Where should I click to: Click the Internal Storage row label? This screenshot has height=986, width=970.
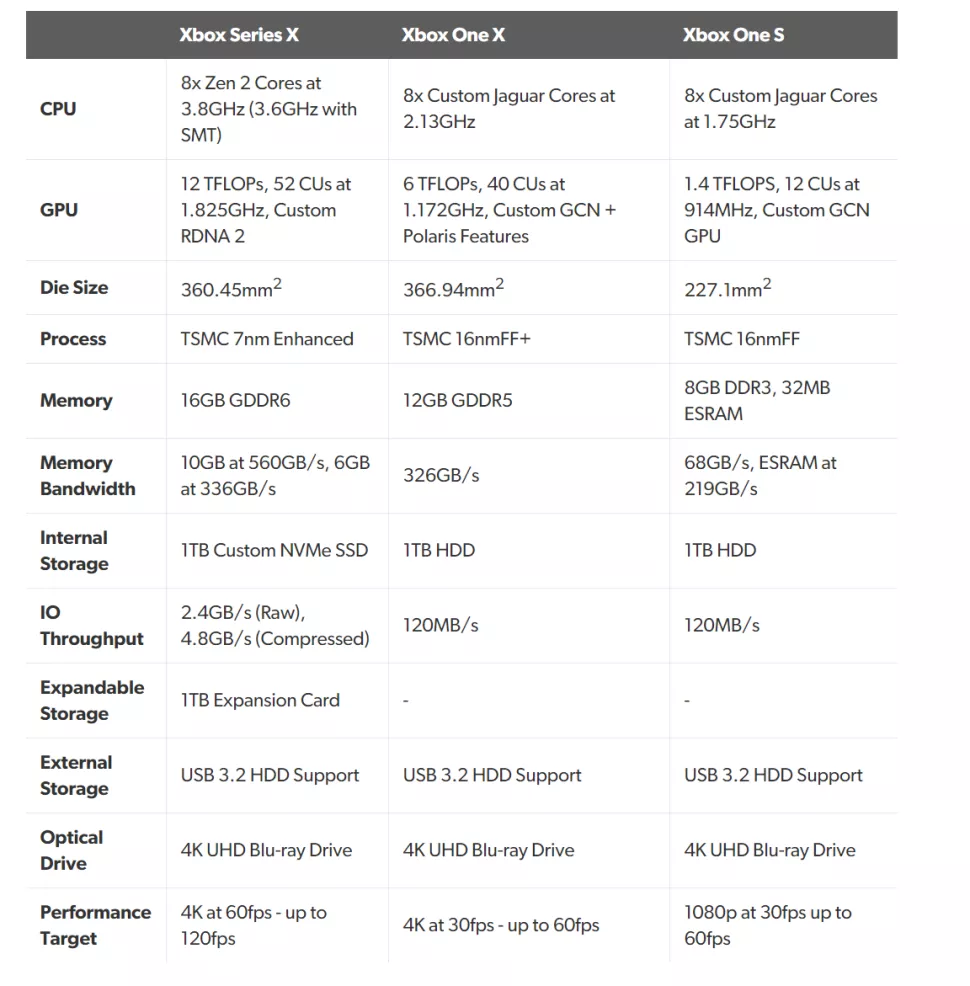[74, 551]
